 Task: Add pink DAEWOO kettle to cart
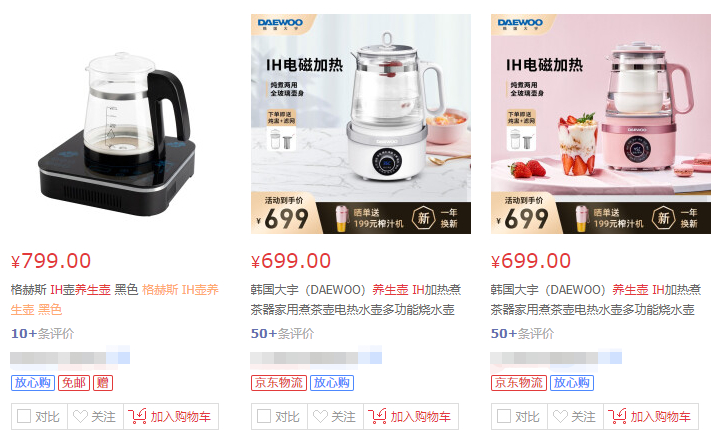point(651,417)
